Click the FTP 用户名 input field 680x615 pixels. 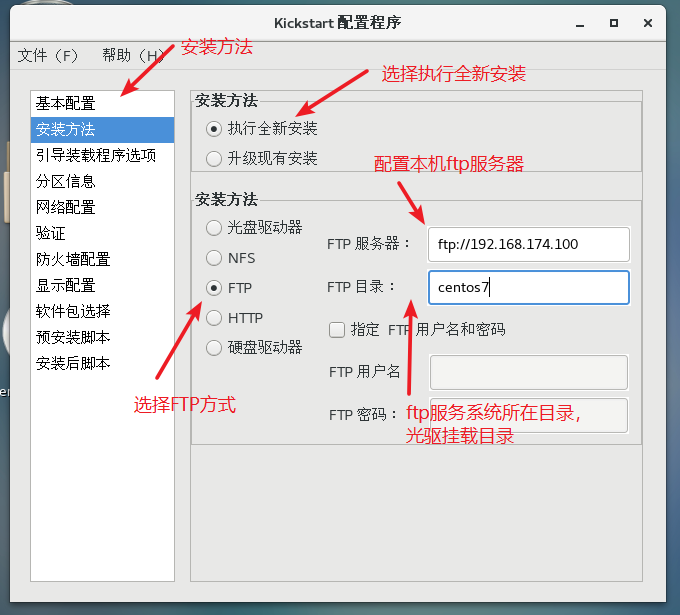(529, 373)
